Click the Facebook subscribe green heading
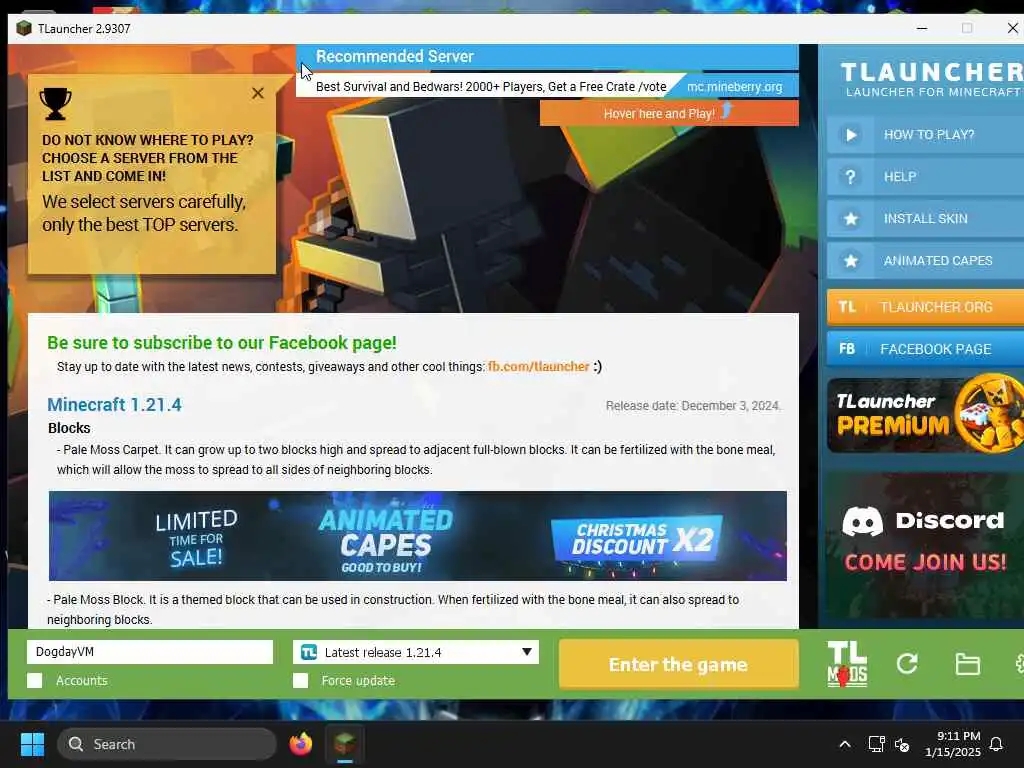 (222, 343)
